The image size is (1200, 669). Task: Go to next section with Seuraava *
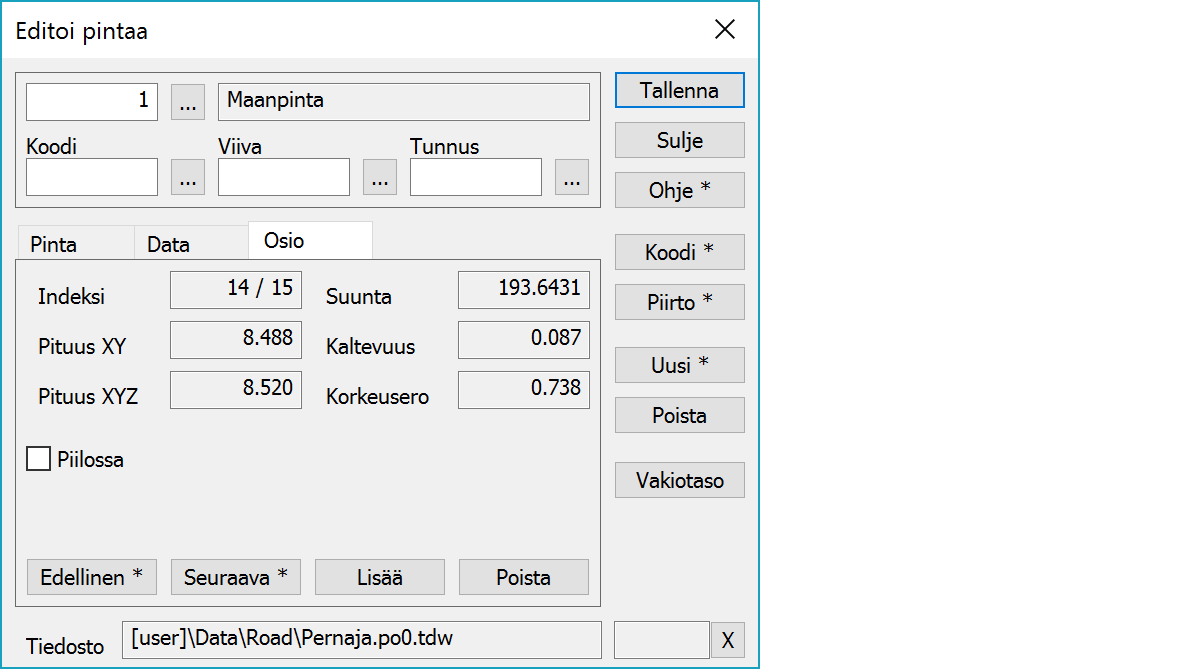tap(235, 577)
